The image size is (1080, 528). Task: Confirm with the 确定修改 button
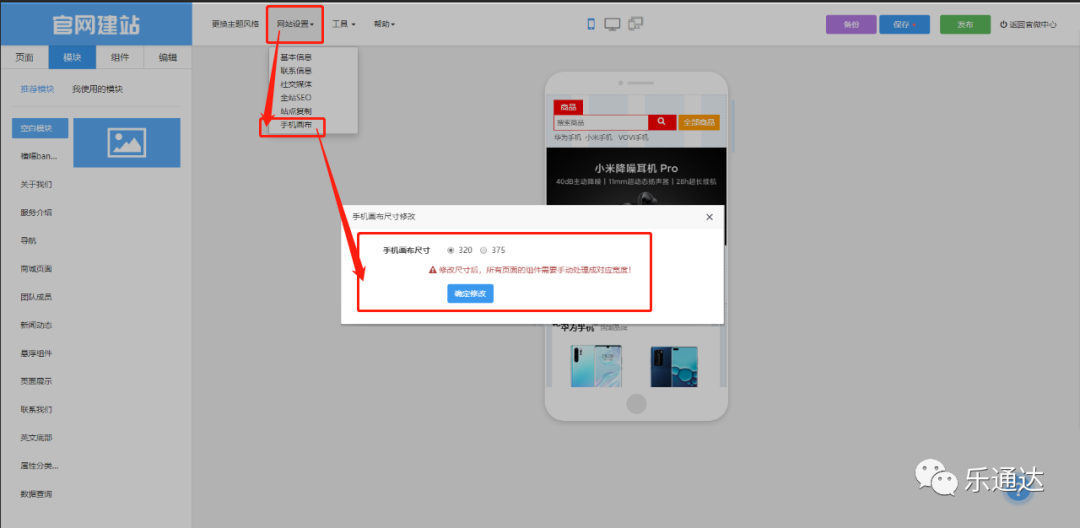[x=470, y=294]
